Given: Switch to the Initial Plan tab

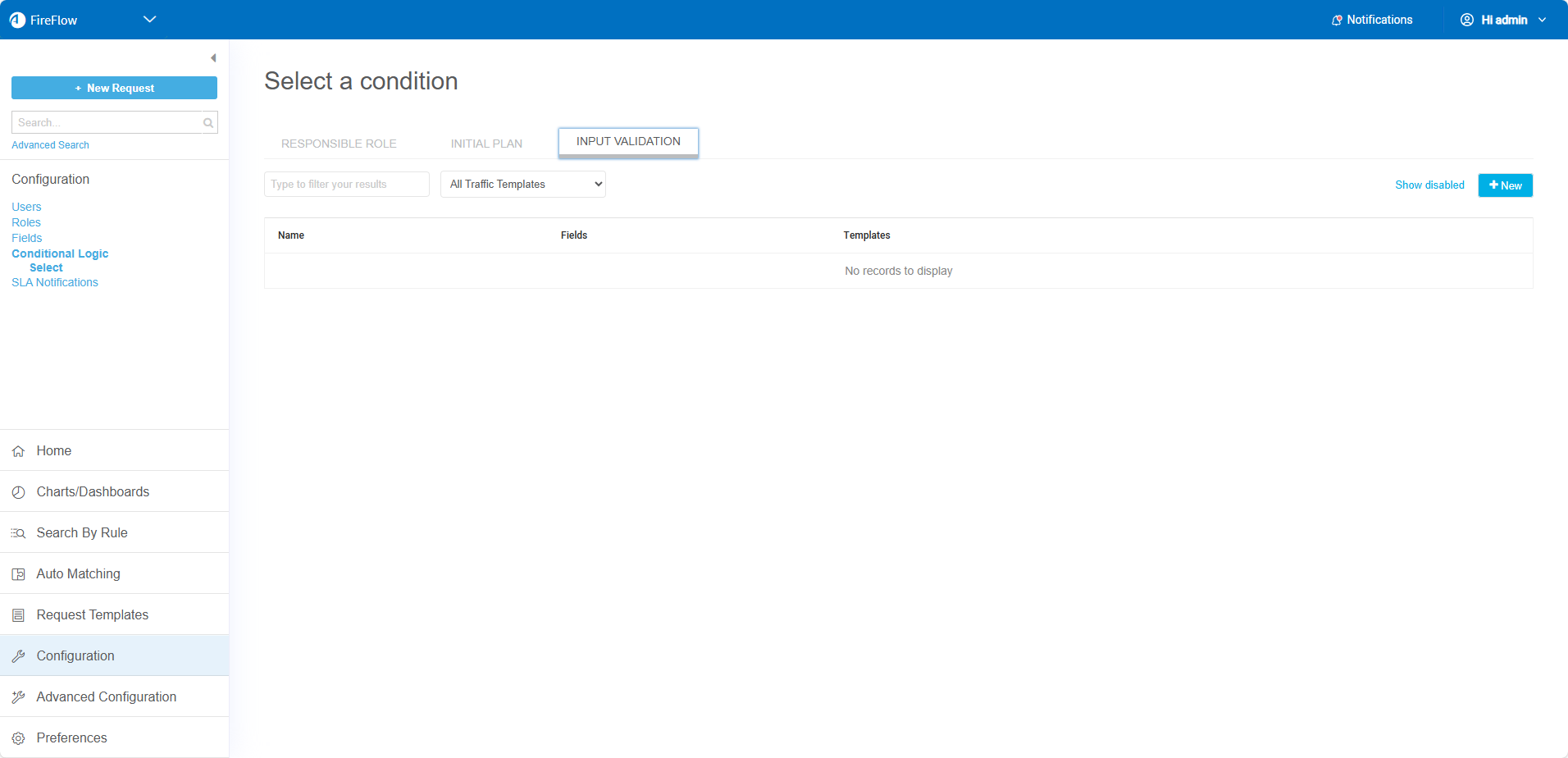Looking at the screenshot, I should (486, 144).
